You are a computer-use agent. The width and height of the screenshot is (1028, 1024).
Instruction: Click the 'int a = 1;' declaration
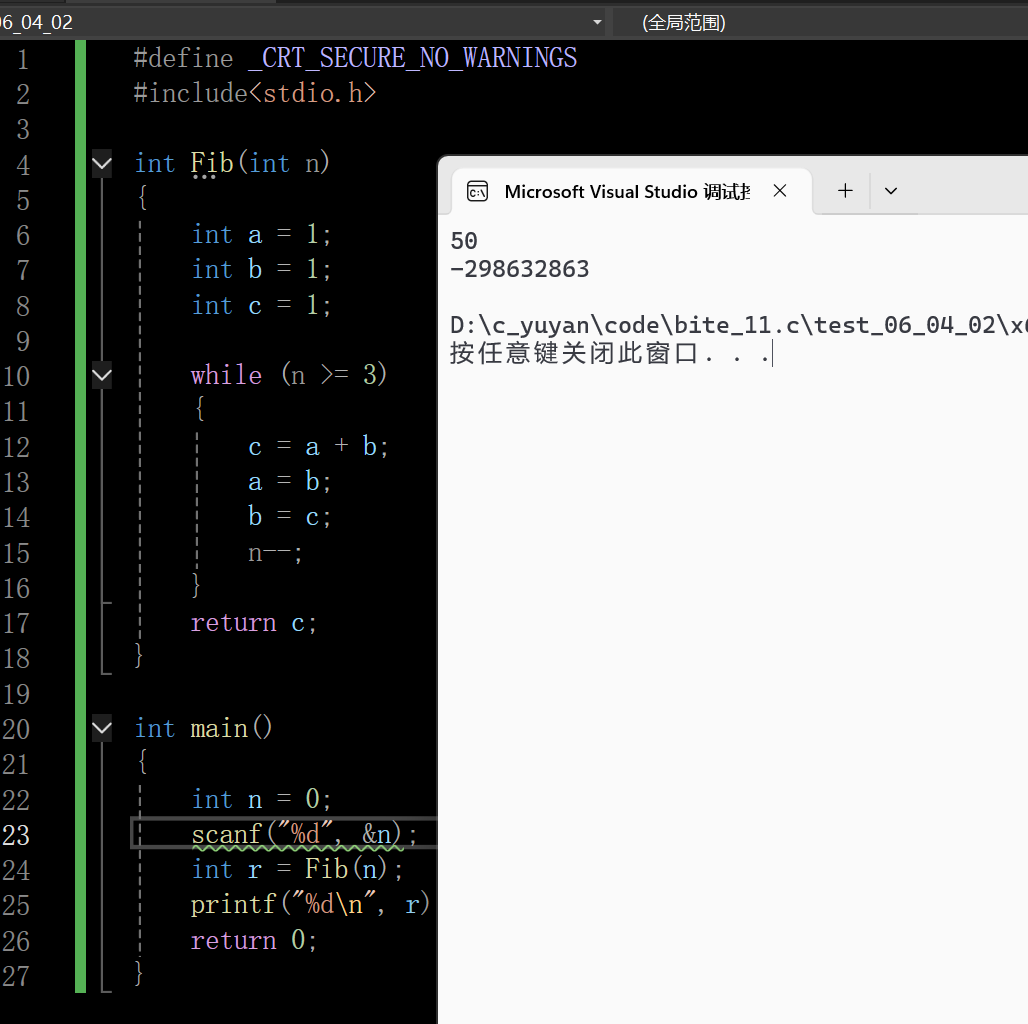pyautogui.click(x=262, y=234)
